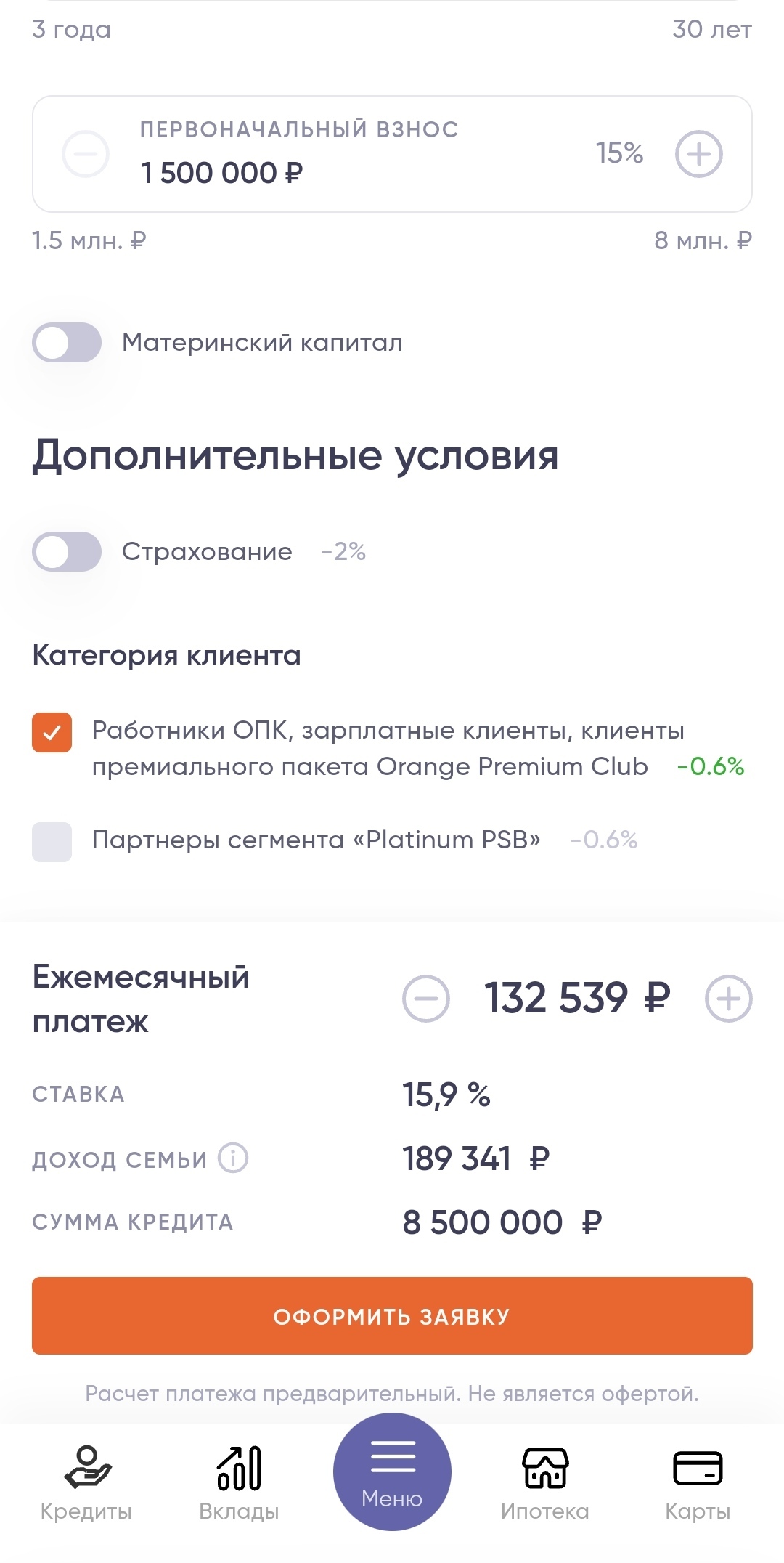Increase the down payment with plus icon
The image size is (784, 1563).
pos(698,154)
